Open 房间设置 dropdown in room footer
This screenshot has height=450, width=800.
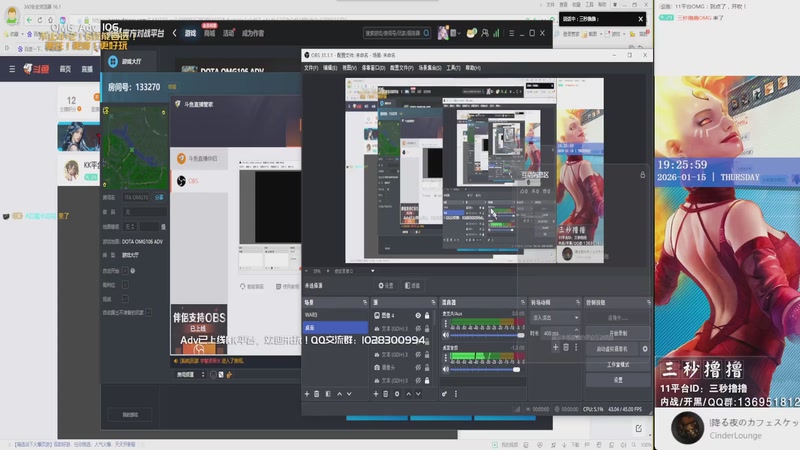click(190, 374)
